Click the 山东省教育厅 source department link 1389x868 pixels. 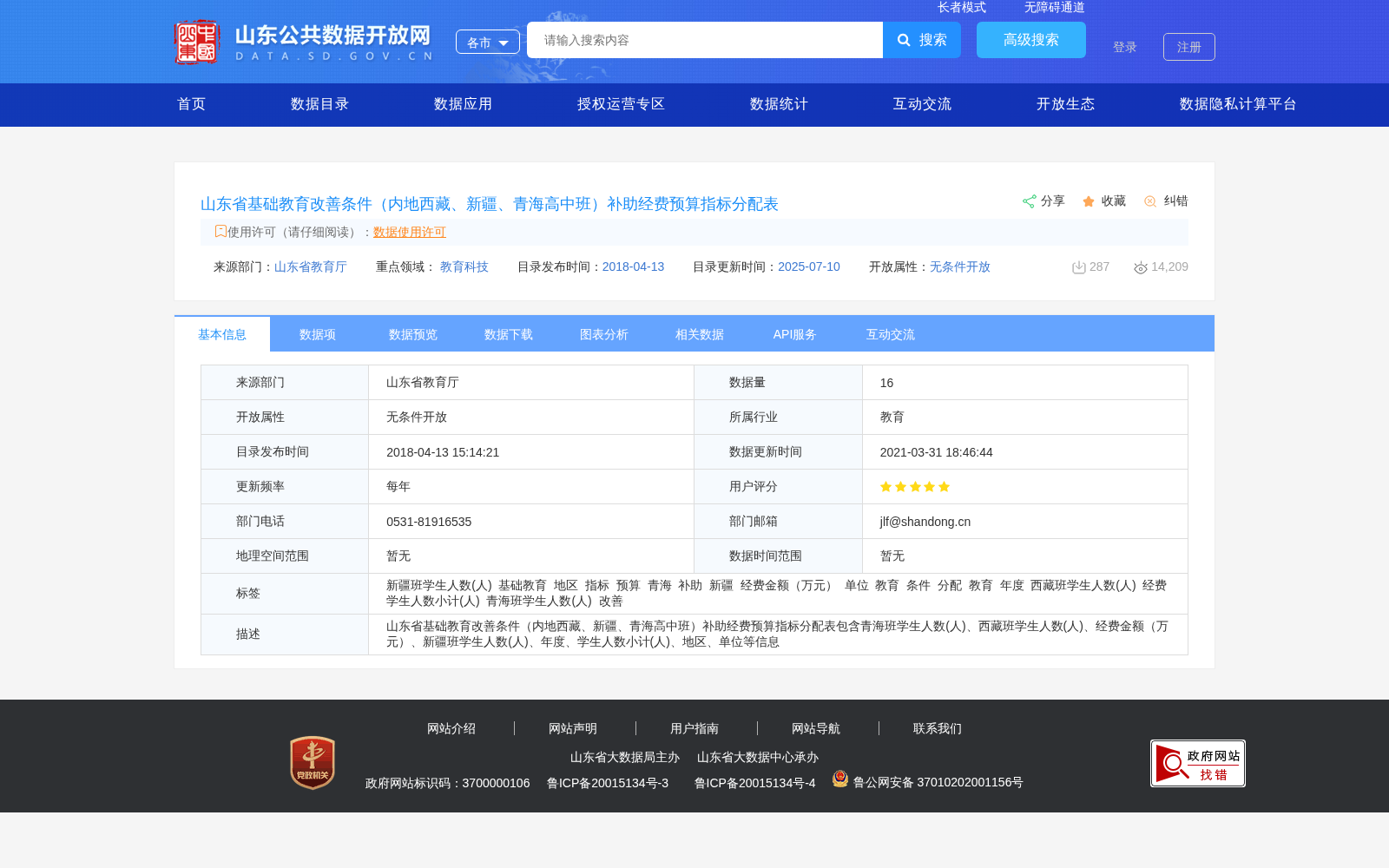(311, 266)
